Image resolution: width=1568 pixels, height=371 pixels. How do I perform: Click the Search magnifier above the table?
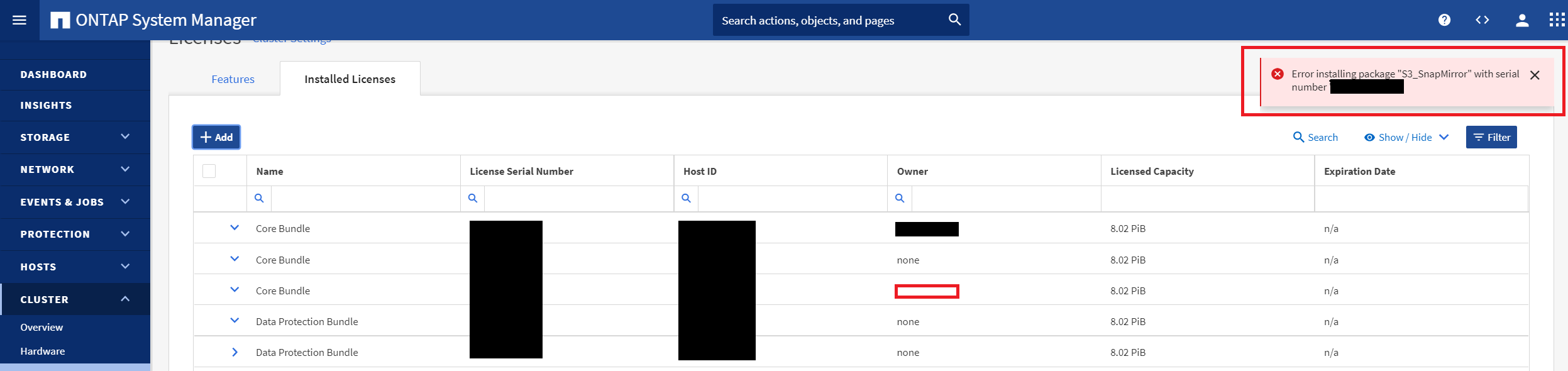tap(1298, 137)
